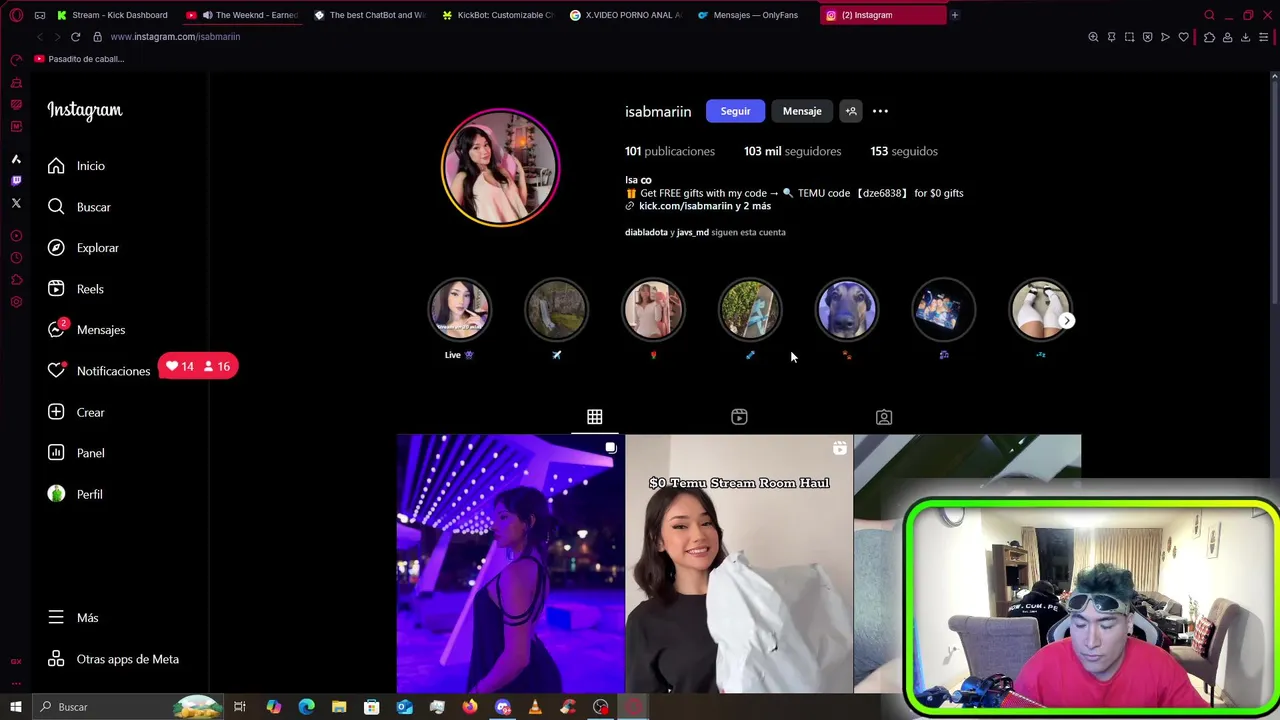
Task: Open Explorar from the Instagram sidebar
Action: tap(83, 248)
